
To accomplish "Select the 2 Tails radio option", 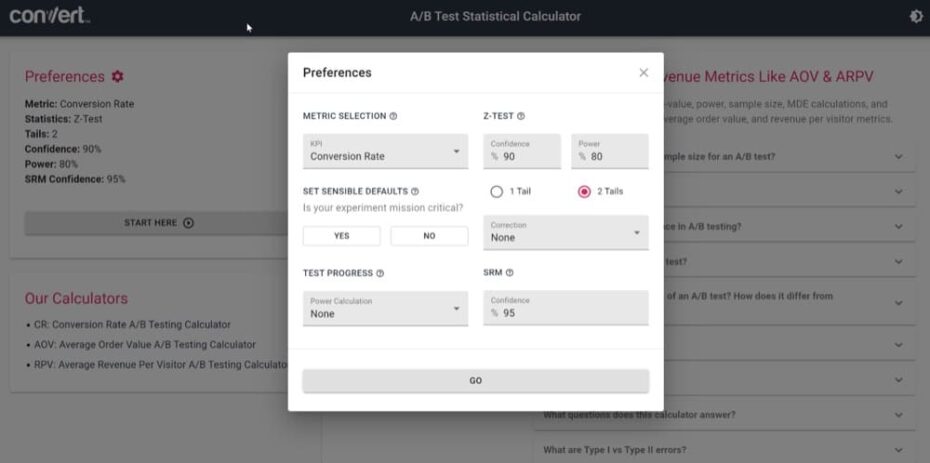I will click(x=584, y=192).
